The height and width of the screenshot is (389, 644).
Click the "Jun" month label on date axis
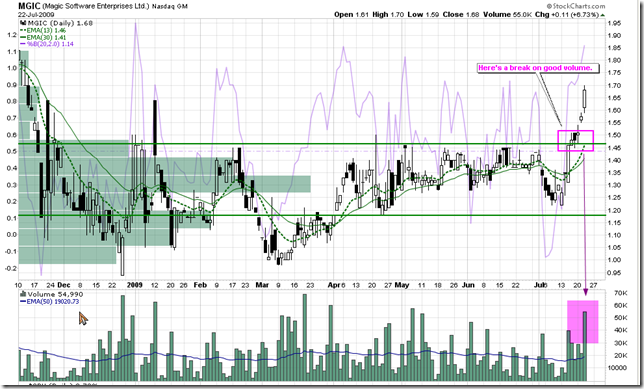pos(468,285)
